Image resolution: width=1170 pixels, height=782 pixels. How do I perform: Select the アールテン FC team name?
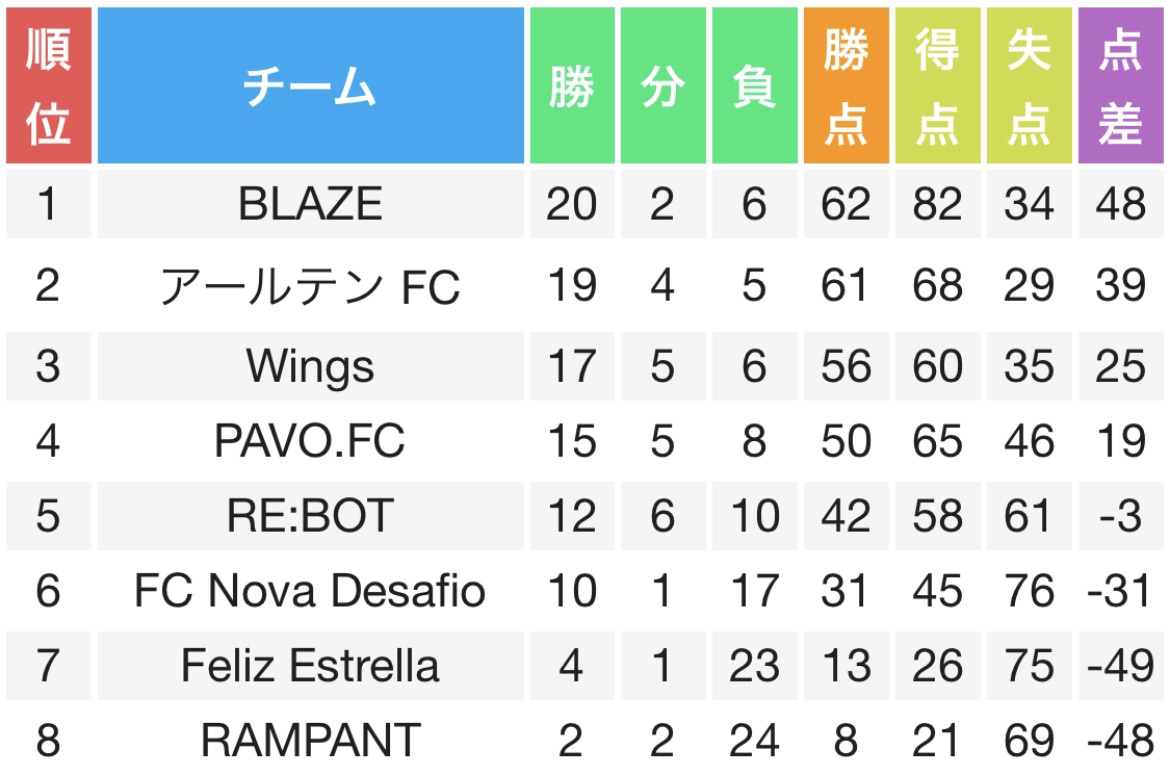pos(310,286)
